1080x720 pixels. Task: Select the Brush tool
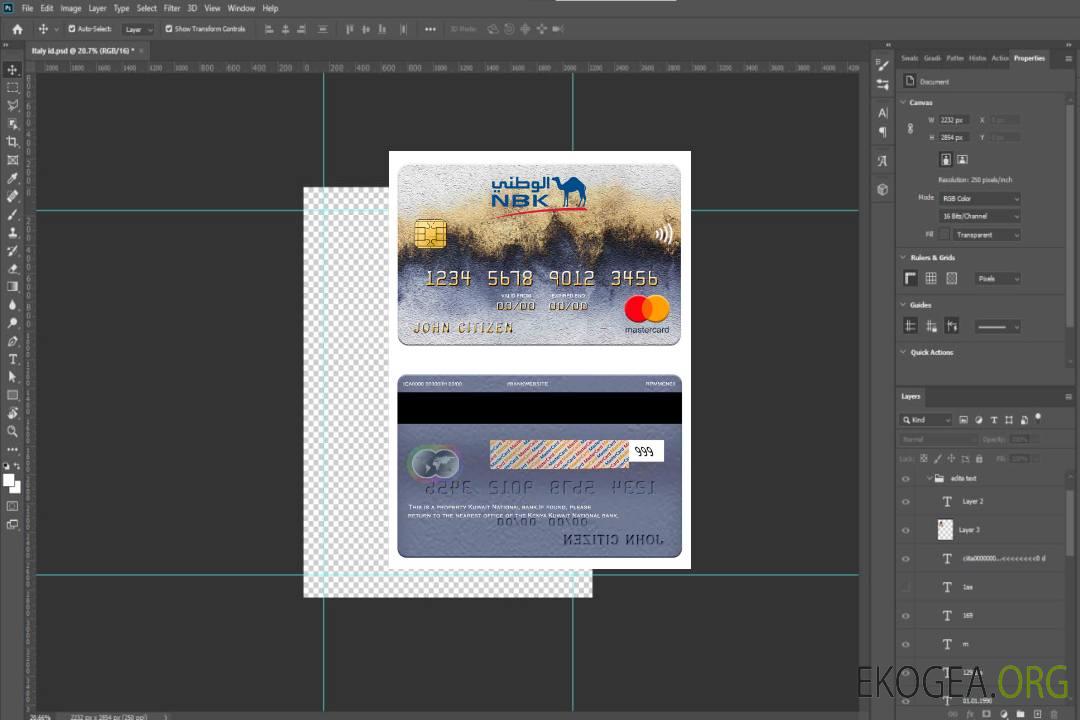click(12, 214)
